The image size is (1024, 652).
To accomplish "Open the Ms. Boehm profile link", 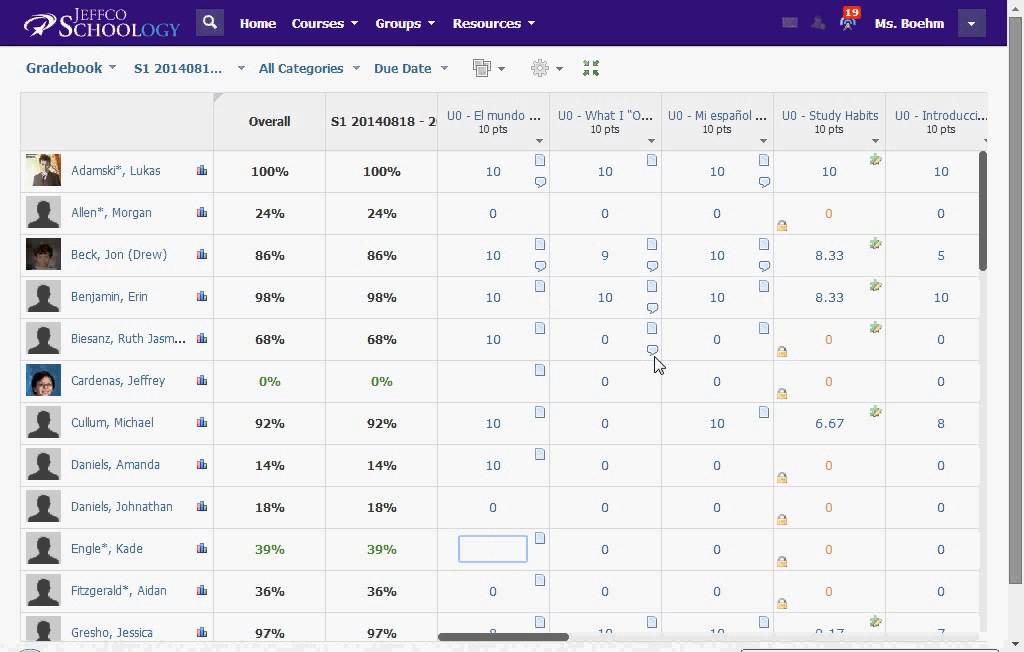I will tap(909, 24).
